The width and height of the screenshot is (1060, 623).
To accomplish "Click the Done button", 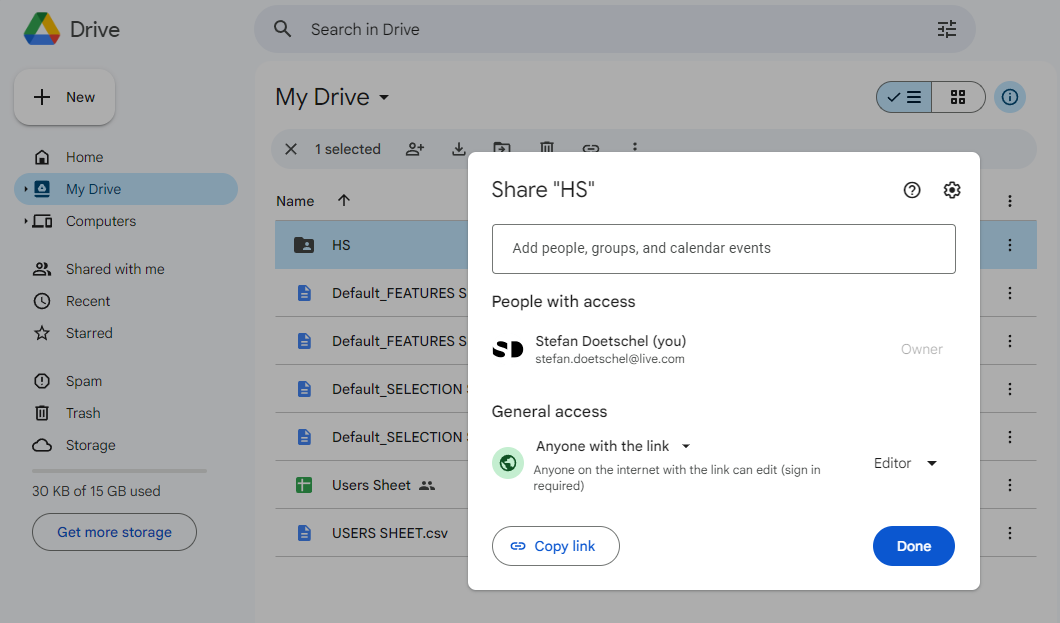I will [913, 546].
